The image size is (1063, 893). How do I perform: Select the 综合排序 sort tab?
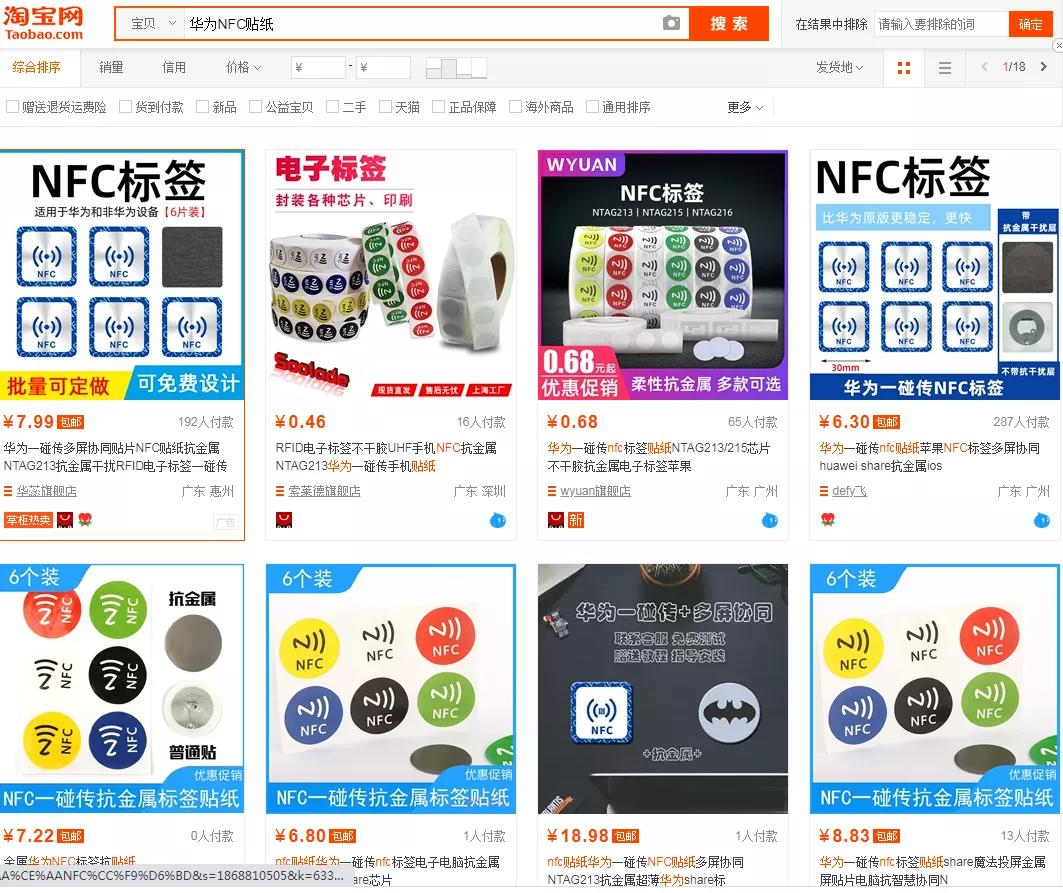coord(37,68)
